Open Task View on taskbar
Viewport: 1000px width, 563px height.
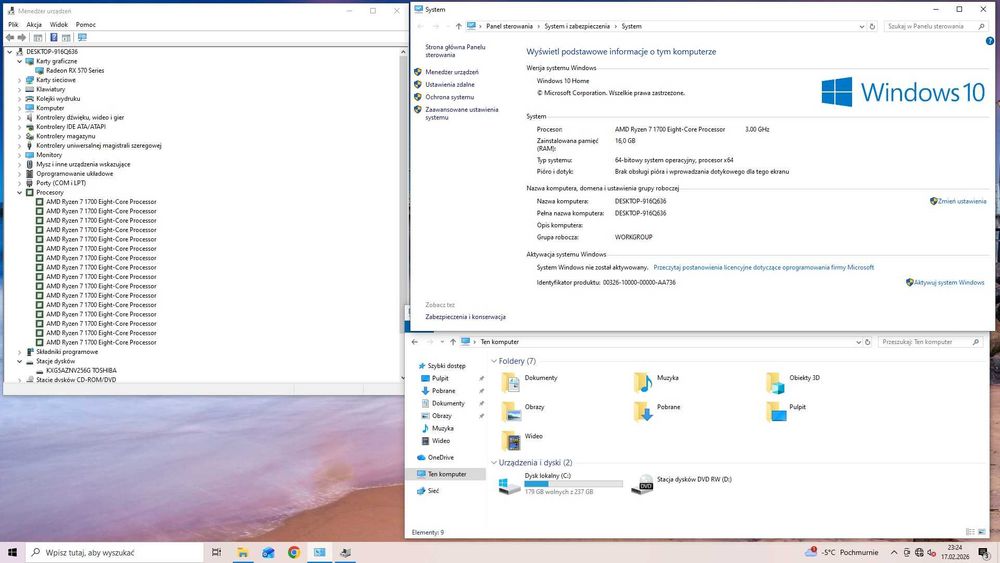coord(217,552)
